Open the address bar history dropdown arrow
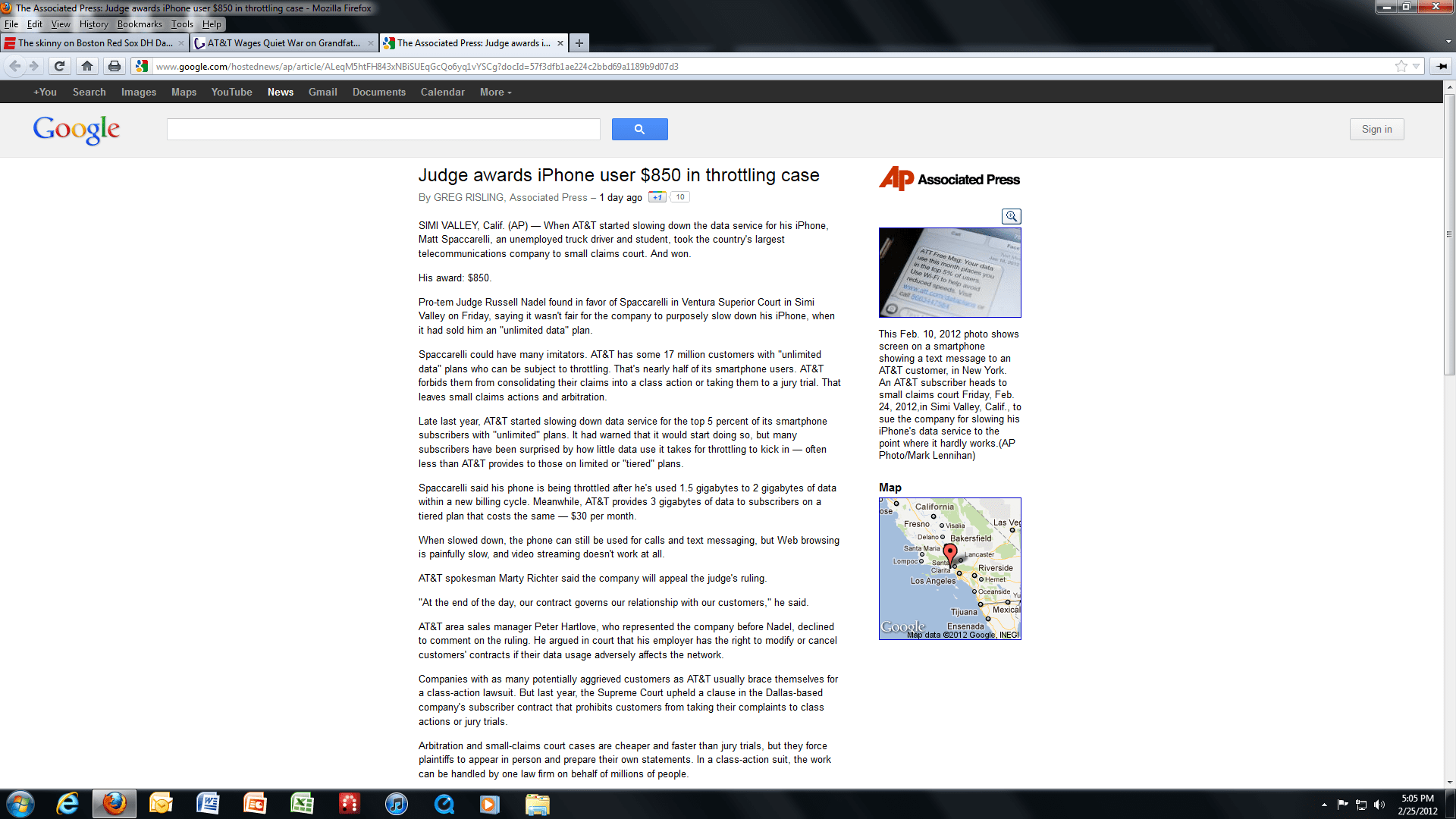Viewport: 1456px width, 819px height. [x=1416, y=66]
